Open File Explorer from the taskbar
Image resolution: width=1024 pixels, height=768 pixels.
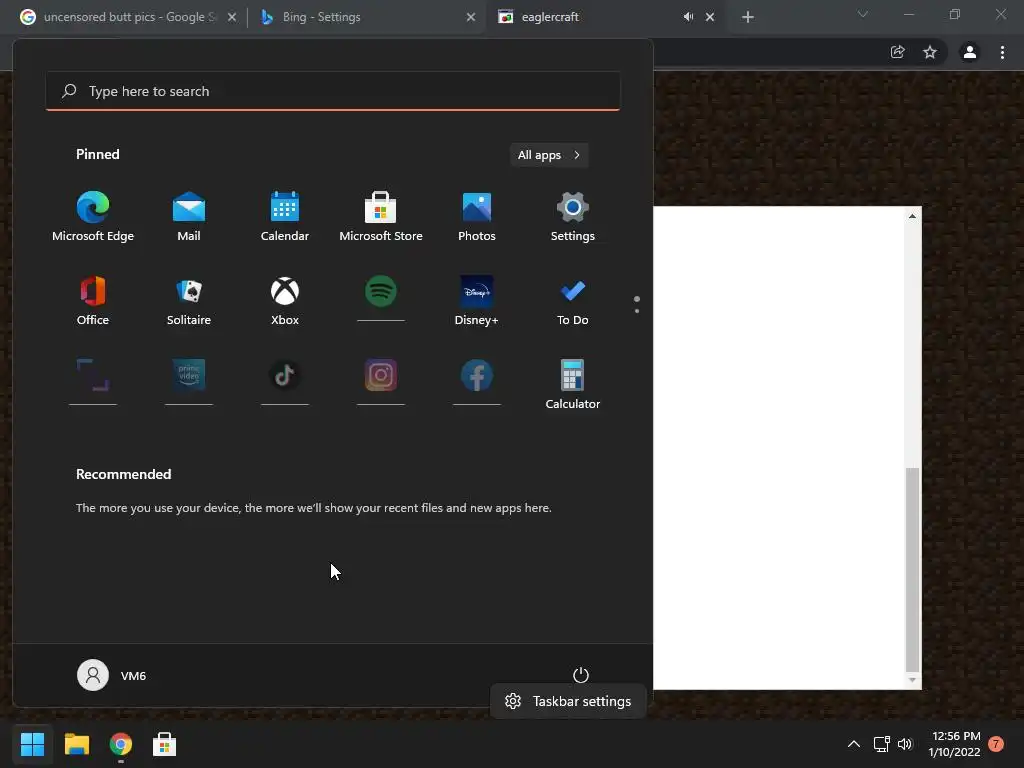[x=76, y=744]
